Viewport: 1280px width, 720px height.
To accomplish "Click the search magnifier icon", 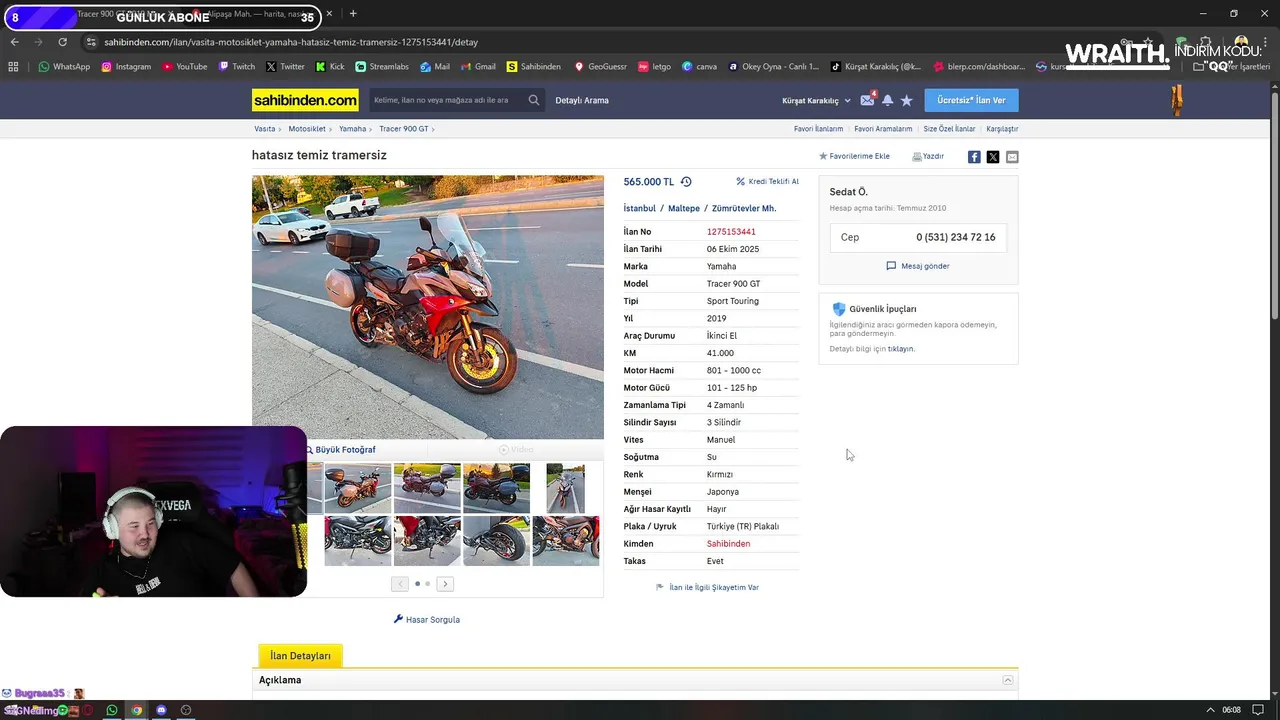I will (x=534, y=100).
